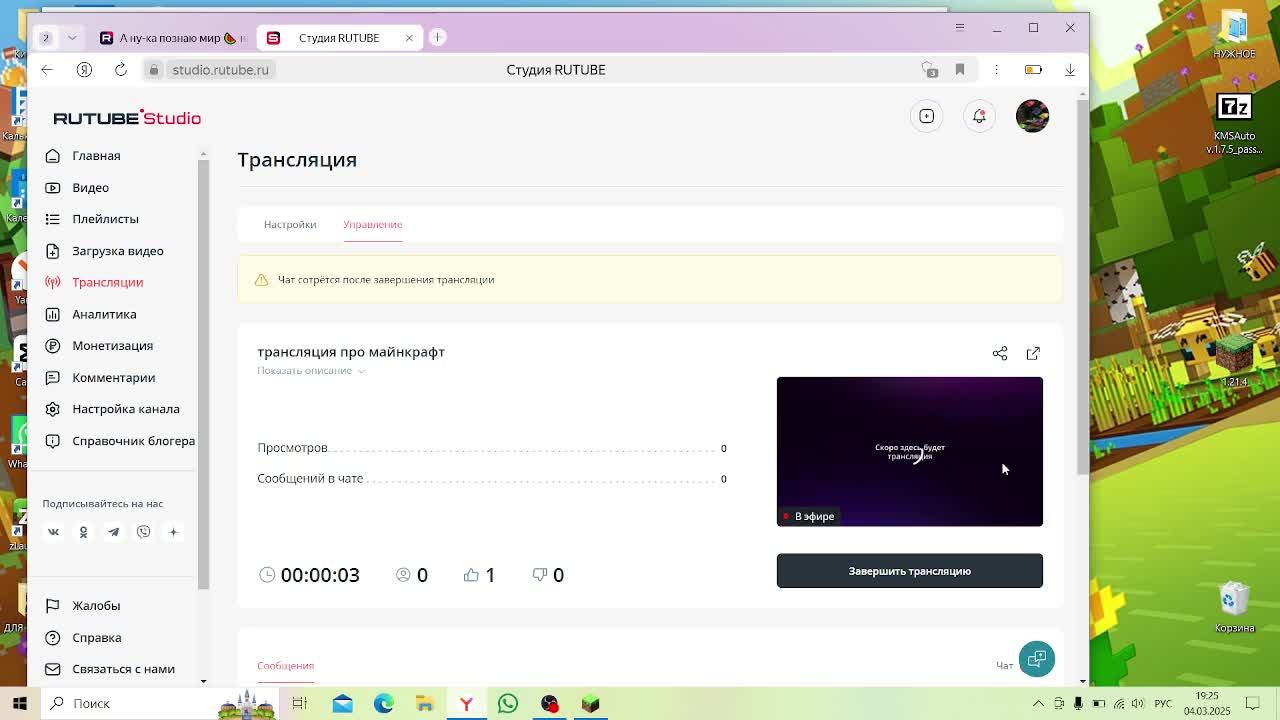Select the 'А ну-ка познаю мир' browser tab
This screenshot has width=1280, height=720.
click(x=170, y=37)
